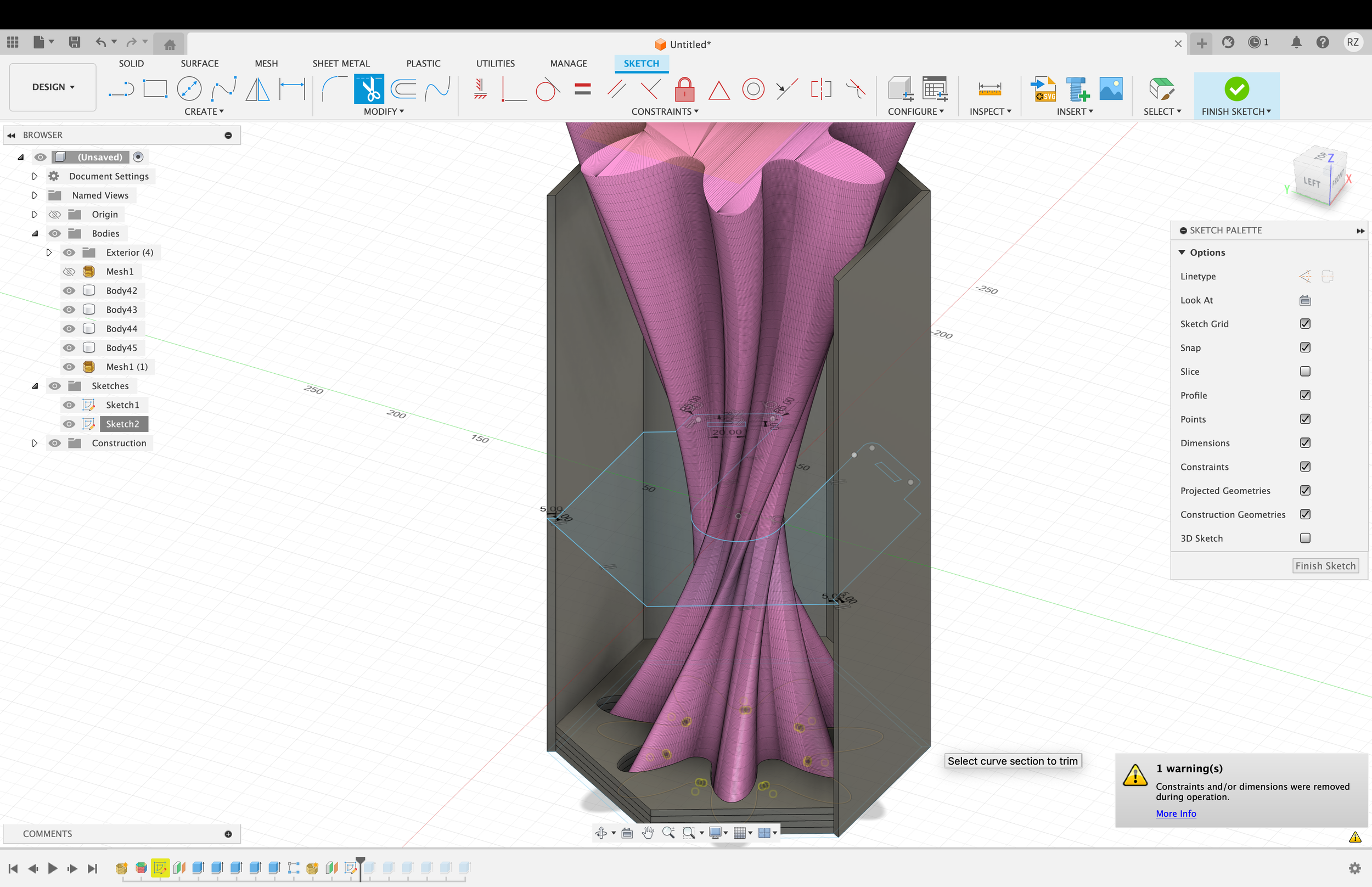Screen dimensions: 1372x887
Task: Open the CONSTRAINTS dropdown menu
Action: coord(665,111)
